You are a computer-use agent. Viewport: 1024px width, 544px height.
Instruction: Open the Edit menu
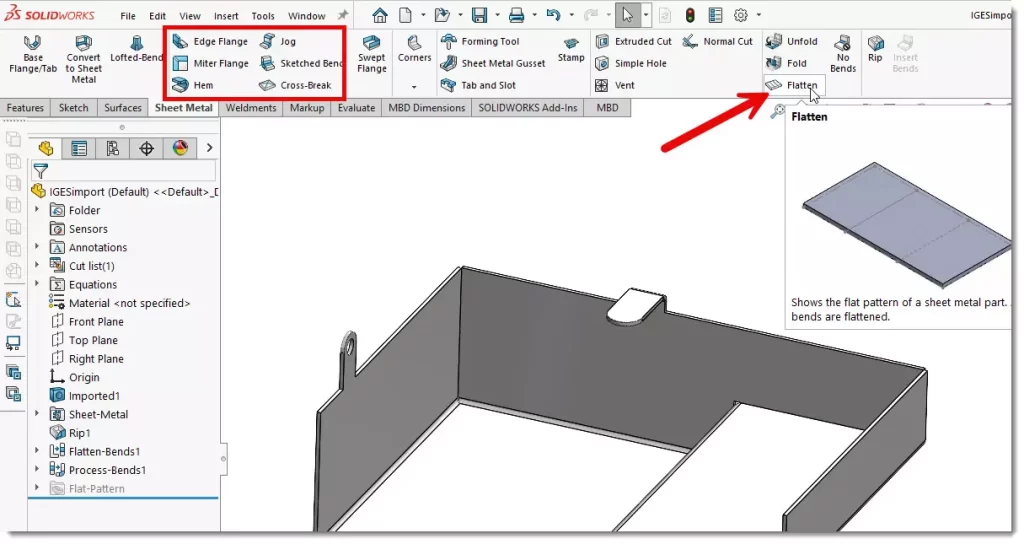tap(157, 16)
